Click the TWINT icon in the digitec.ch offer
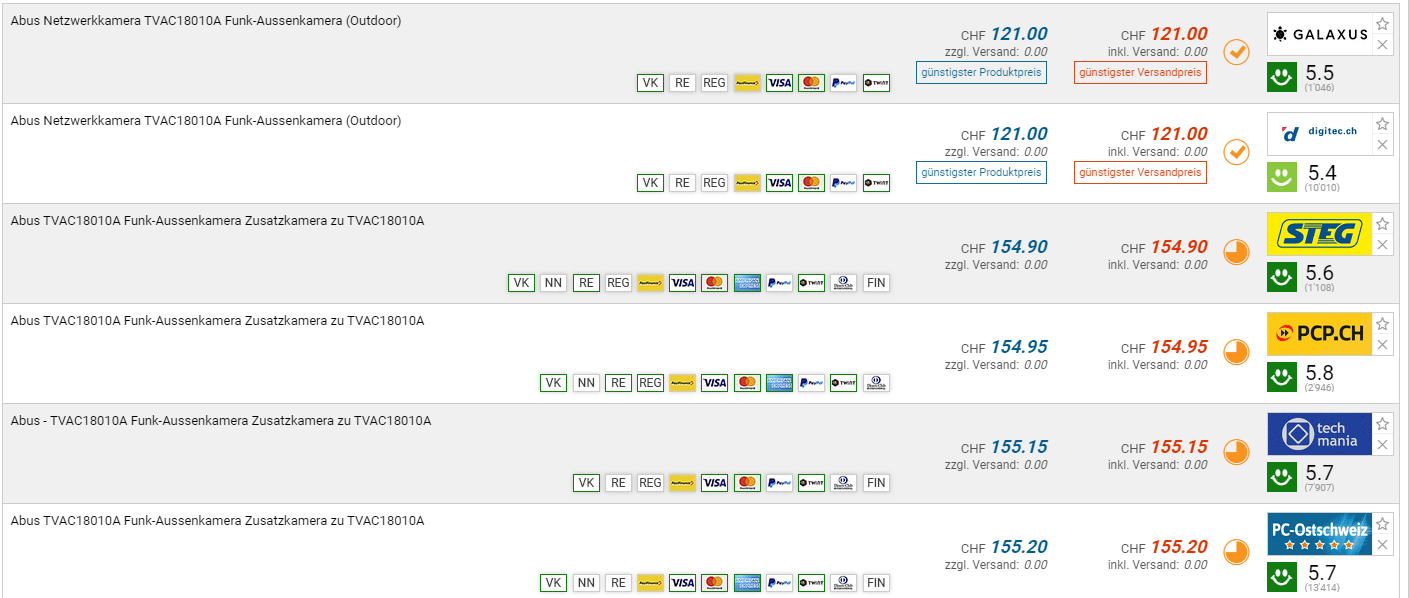Screen dimensions: 1409x598 876,183
